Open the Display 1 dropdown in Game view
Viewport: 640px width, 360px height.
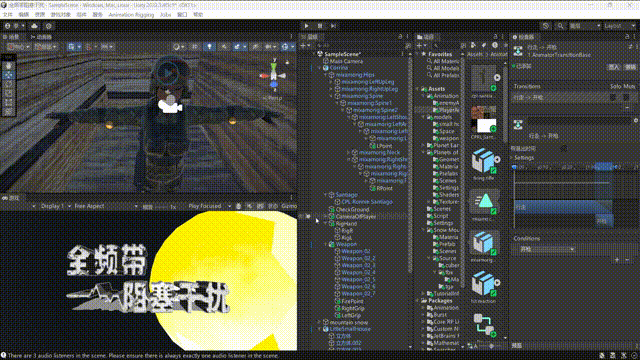tap(55, 207)
